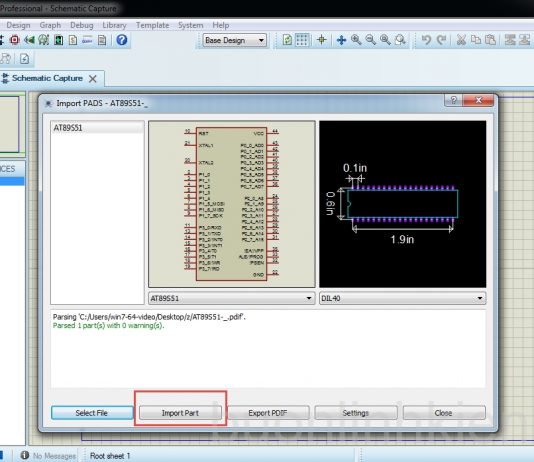Viewport: 534px width, 462px height.
Task: Click the Redraw display icon
Action: pyautogui.click(x=287, y=40)
